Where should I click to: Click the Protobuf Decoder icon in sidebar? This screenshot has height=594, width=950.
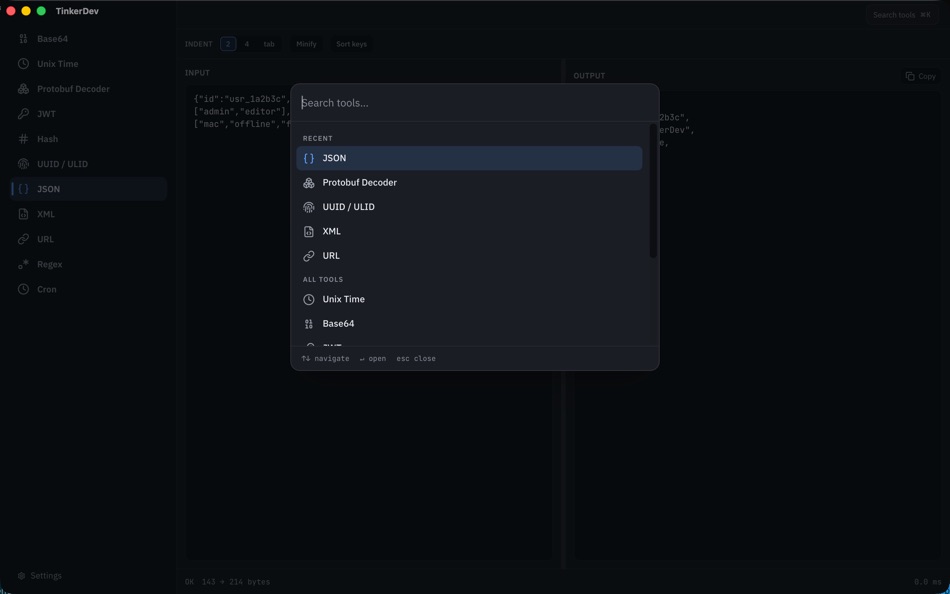23,89
